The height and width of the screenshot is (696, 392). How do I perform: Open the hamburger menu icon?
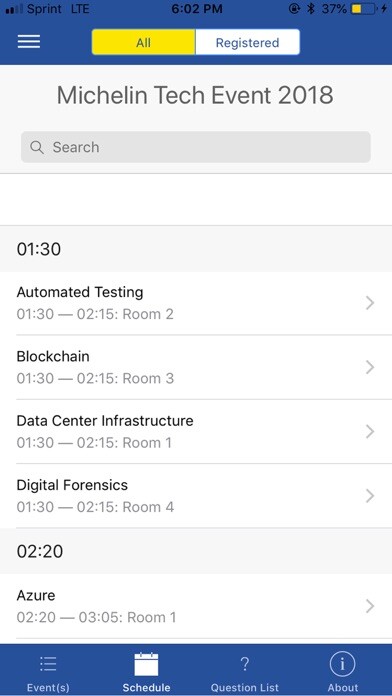[29, 42]
